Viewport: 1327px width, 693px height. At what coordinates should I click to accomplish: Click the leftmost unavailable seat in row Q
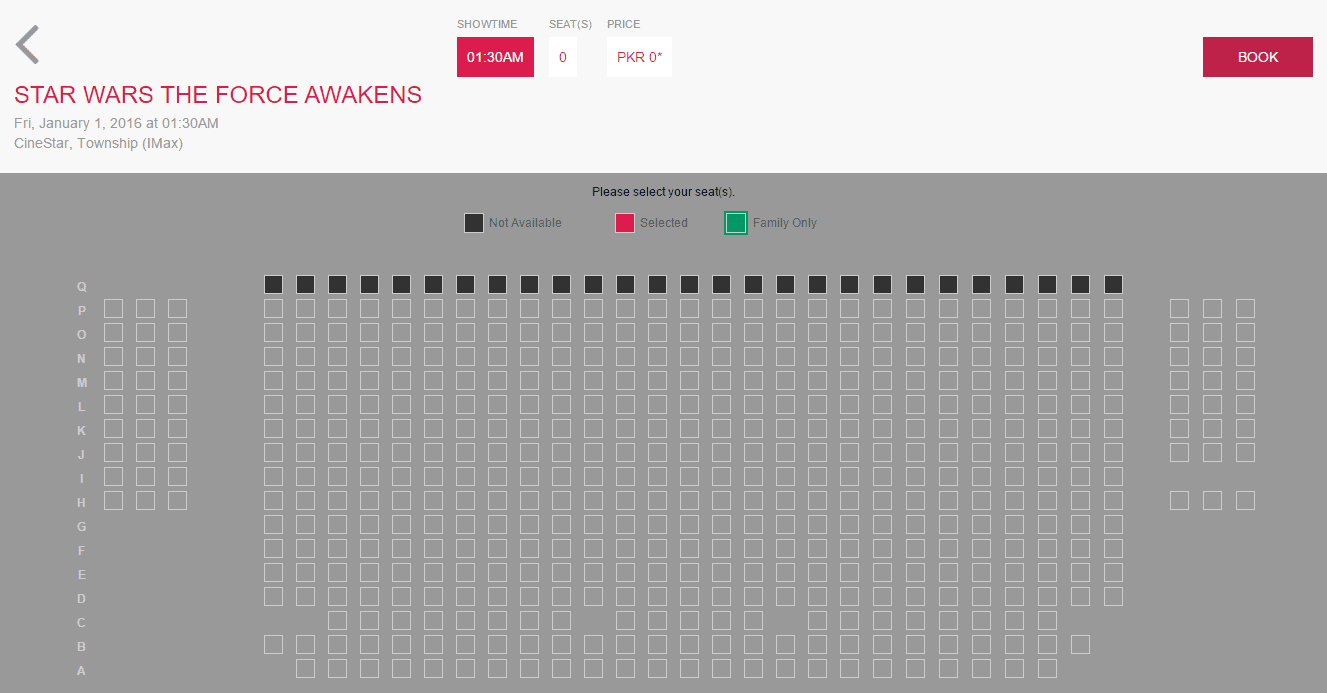point(273,284)
